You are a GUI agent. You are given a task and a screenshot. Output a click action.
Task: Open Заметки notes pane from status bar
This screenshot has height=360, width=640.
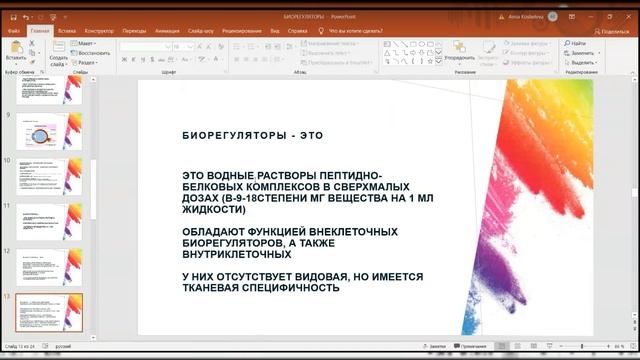(435, 346)
